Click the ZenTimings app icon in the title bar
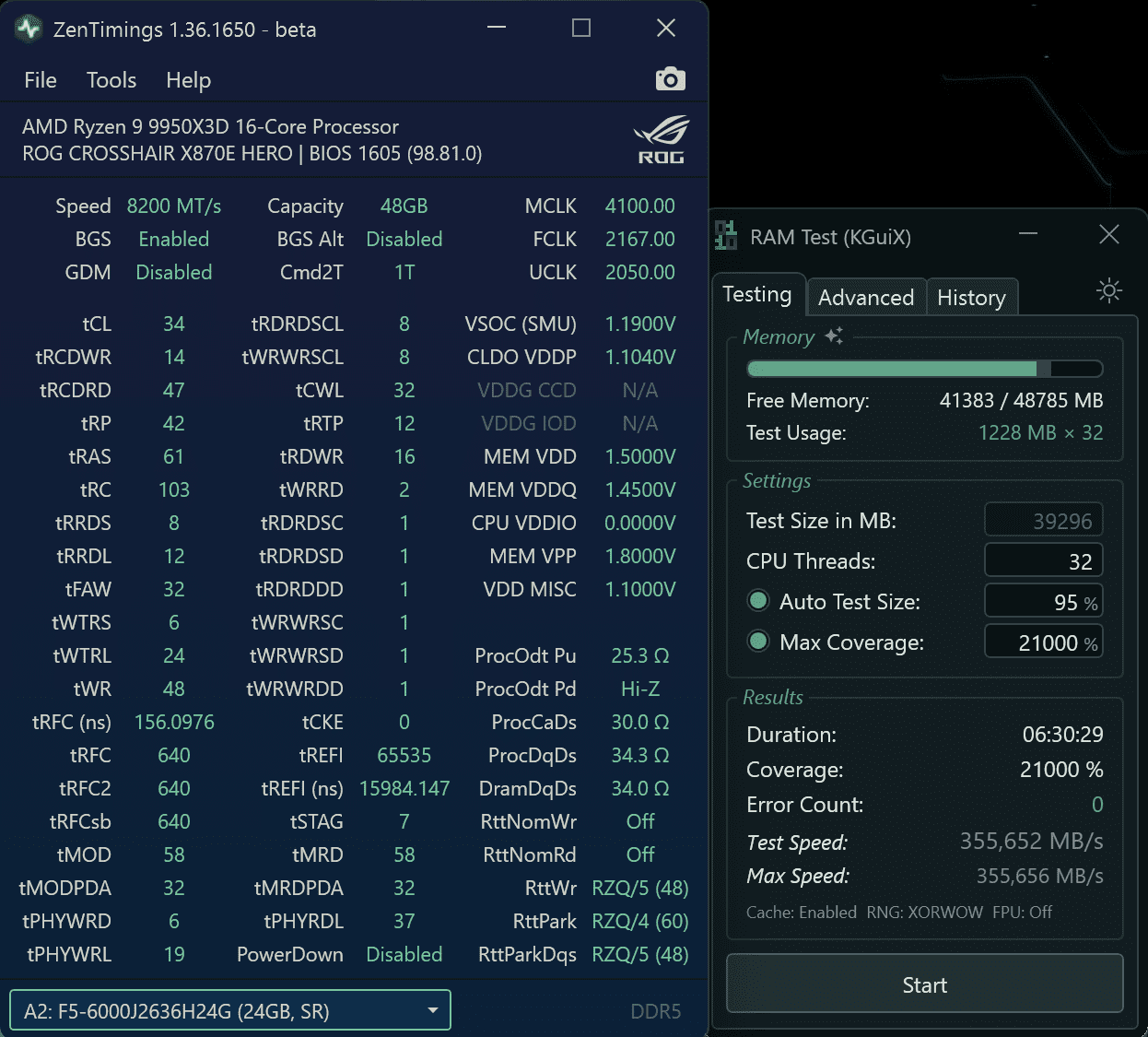The height and width of the screenshot is (1037, 1148). tap(29, 29)
